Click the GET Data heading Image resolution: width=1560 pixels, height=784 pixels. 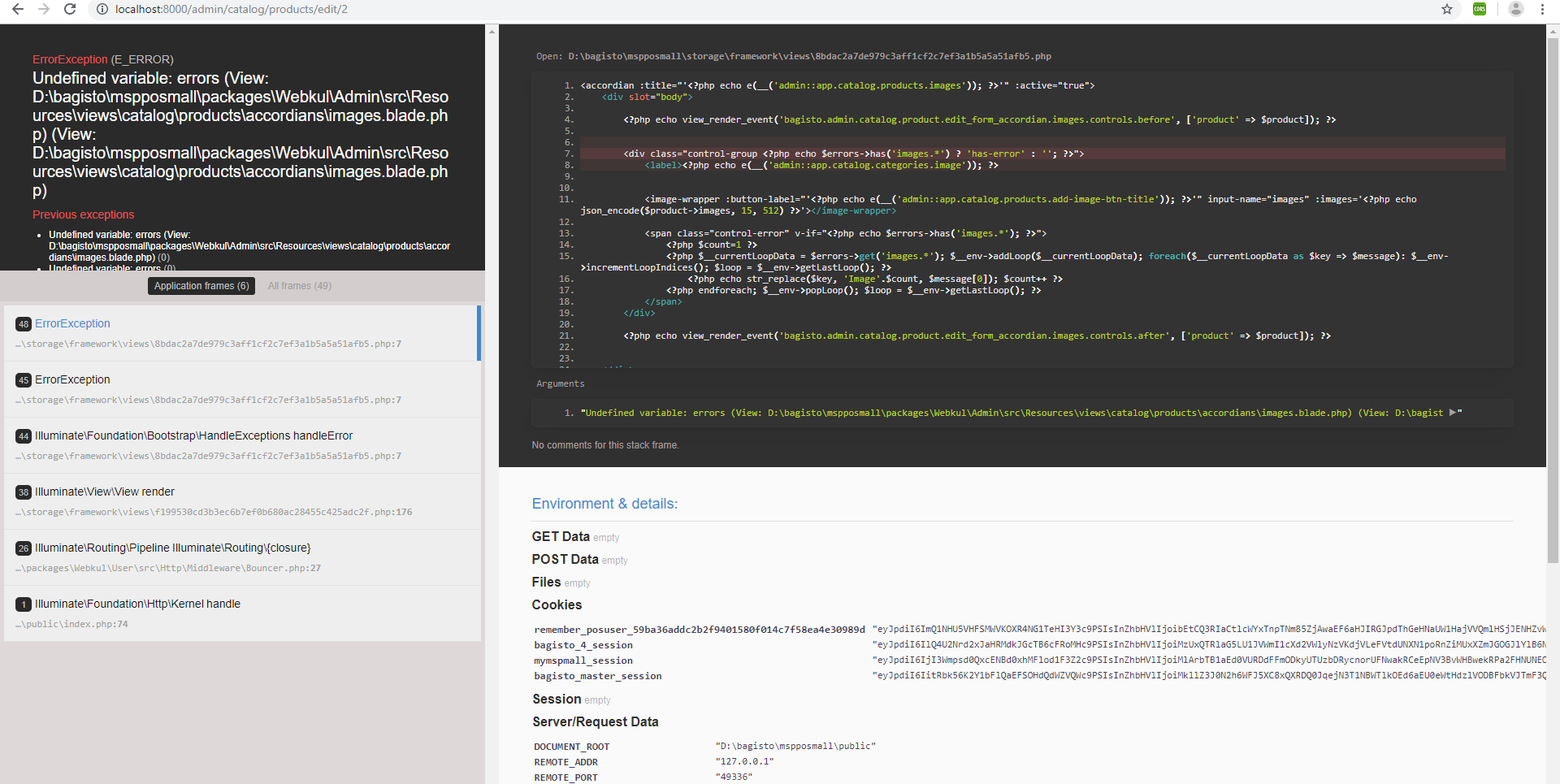click(561, 536)
